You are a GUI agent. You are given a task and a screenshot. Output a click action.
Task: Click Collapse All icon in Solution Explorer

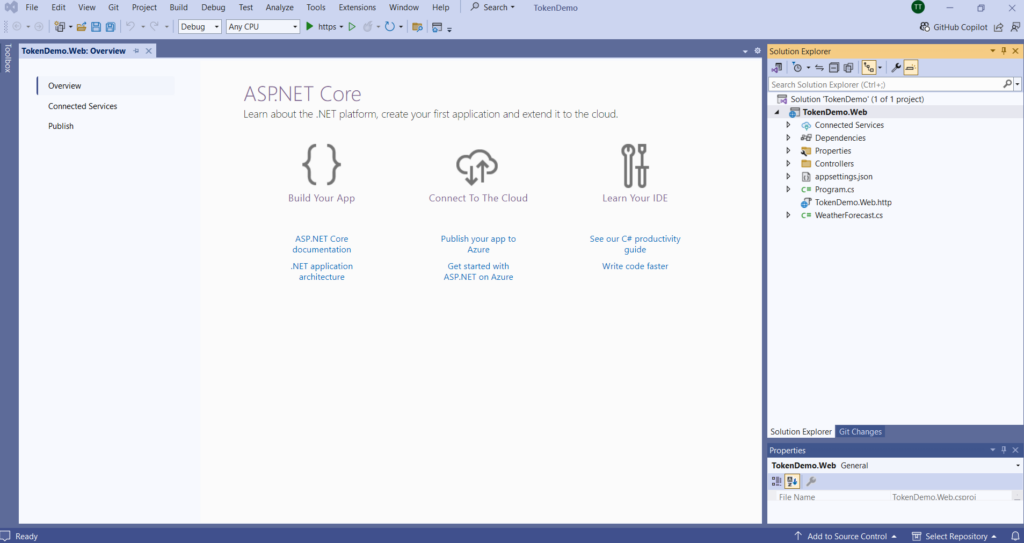click(834, 67)
